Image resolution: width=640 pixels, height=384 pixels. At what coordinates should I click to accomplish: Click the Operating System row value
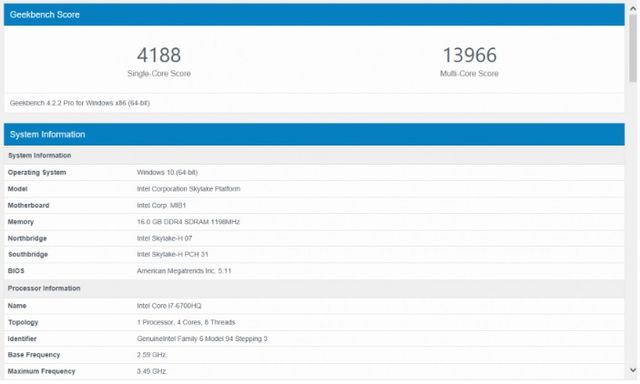coord(167,173)
